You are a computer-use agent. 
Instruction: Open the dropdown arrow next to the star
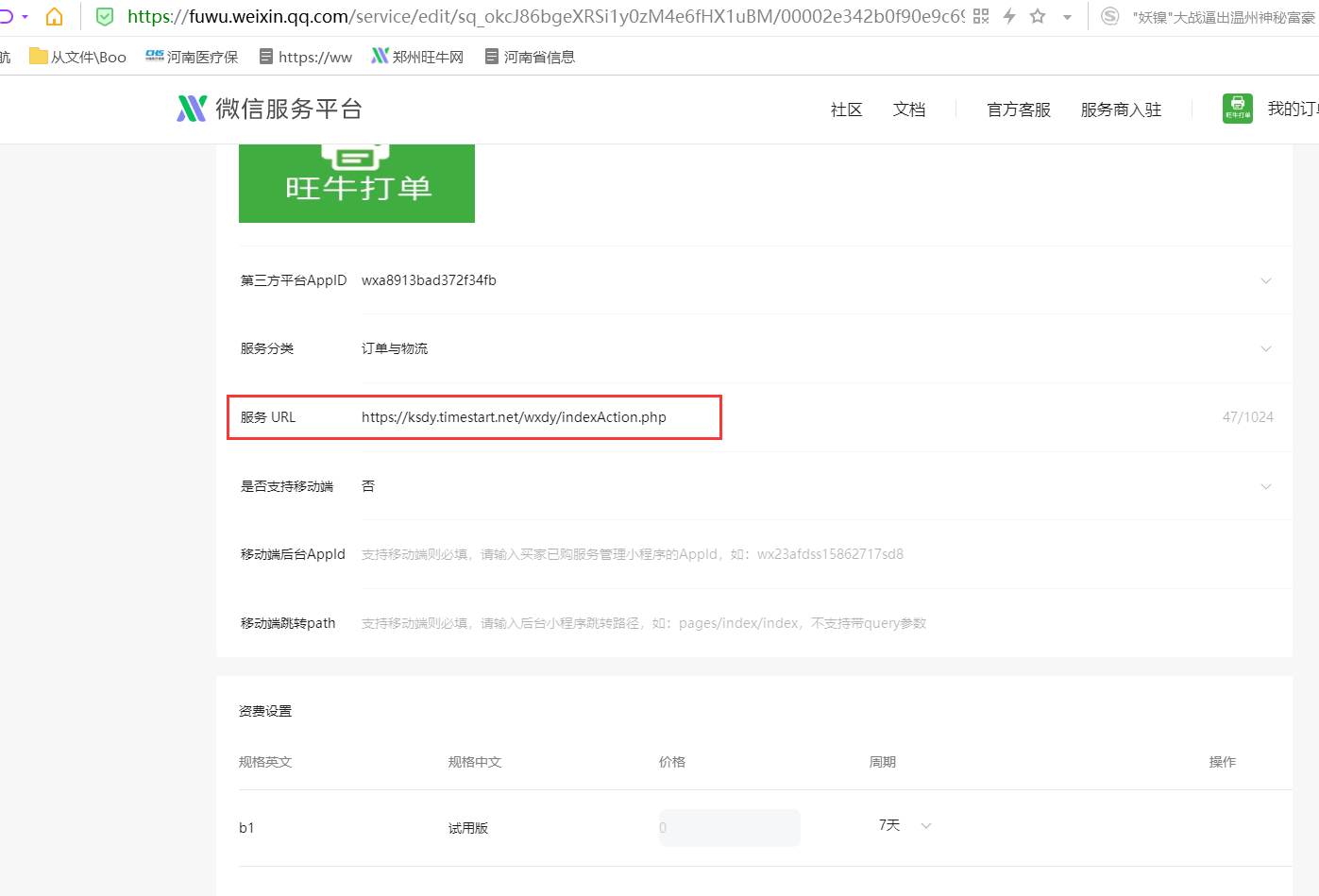click(x=1067, y=17)
